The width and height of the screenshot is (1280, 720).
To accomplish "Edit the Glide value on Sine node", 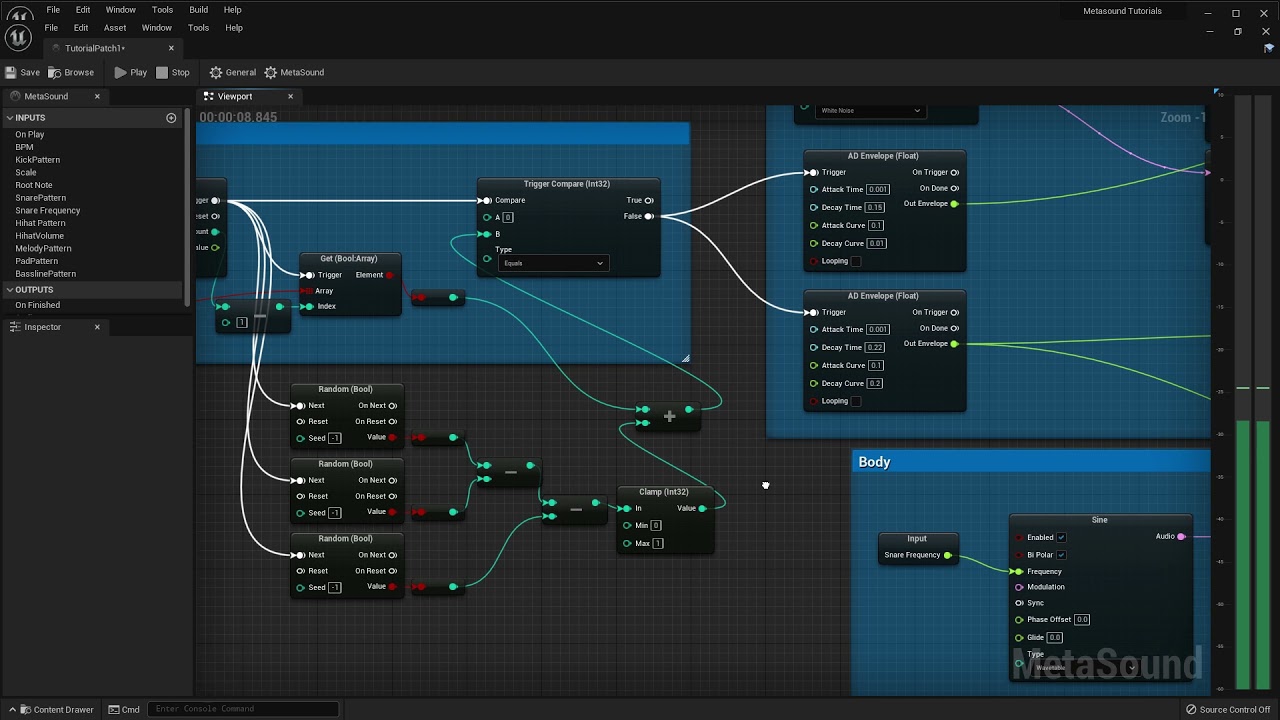I will 1055,637.
